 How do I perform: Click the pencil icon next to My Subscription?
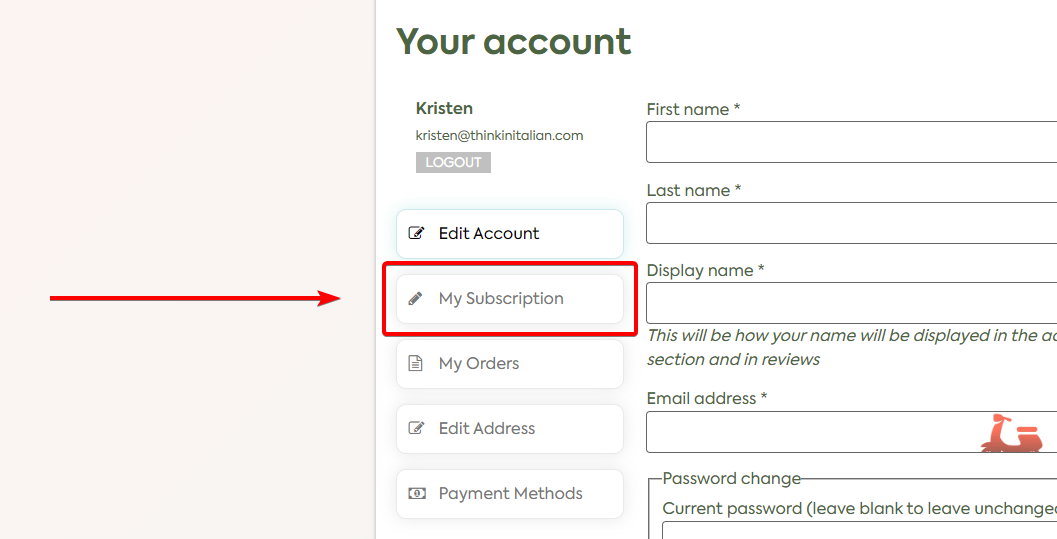(x=416, y=299)
